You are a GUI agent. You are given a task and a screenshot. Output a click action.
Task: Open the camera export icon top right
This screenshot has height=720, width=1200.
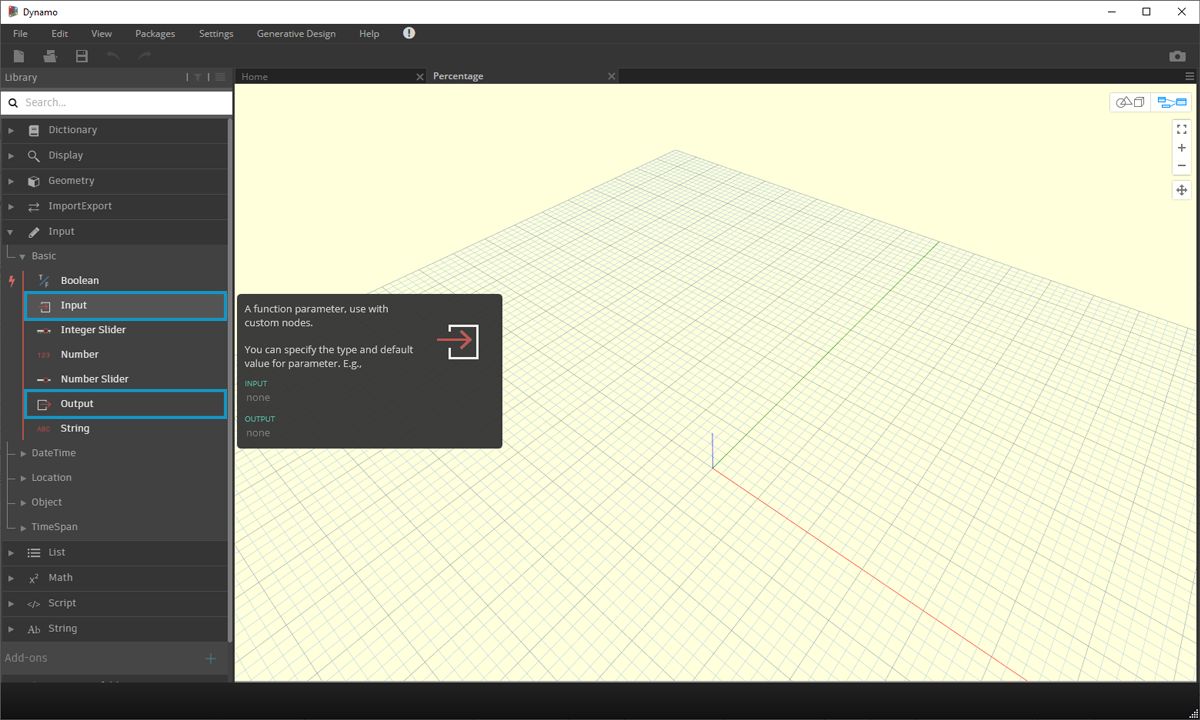tap(1177, 56)
